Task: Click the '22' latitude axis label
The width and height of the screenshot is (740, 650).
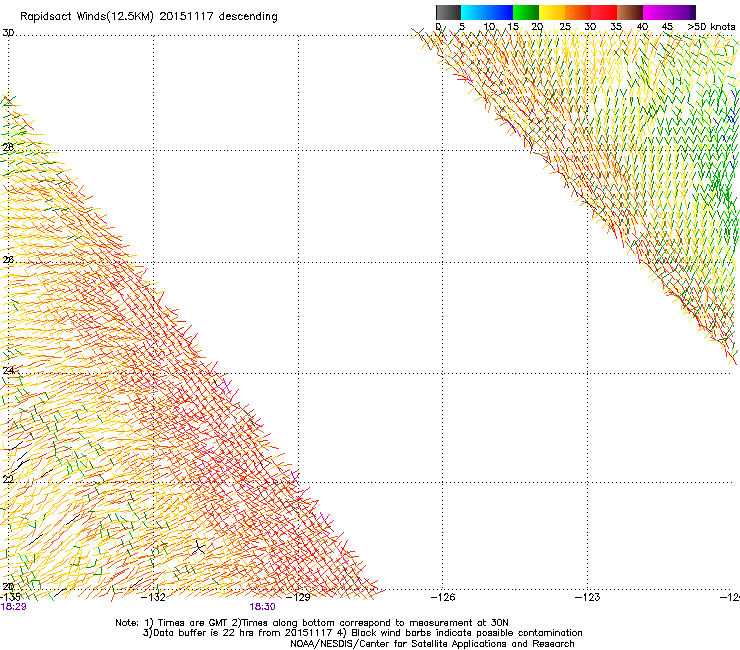Action: [8, 480]
